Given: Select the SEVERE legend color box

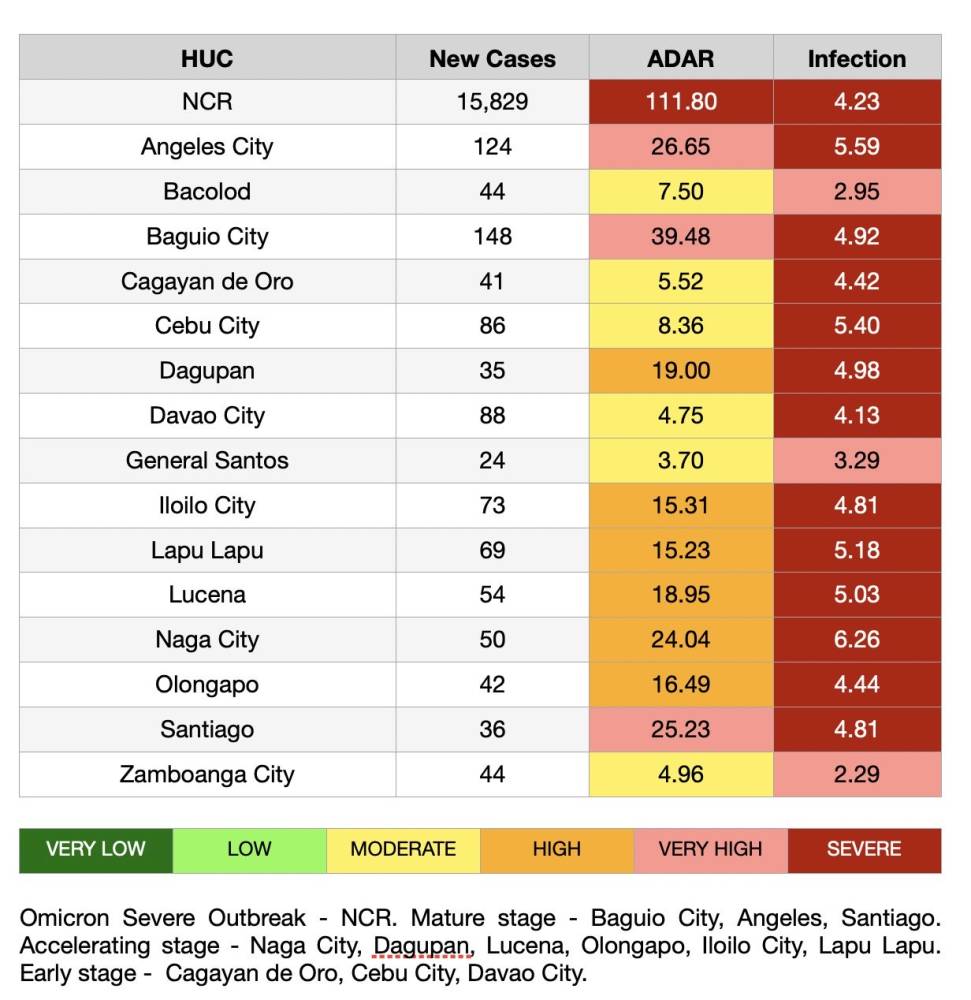Looking at the screenshot, I should (864, 850).
